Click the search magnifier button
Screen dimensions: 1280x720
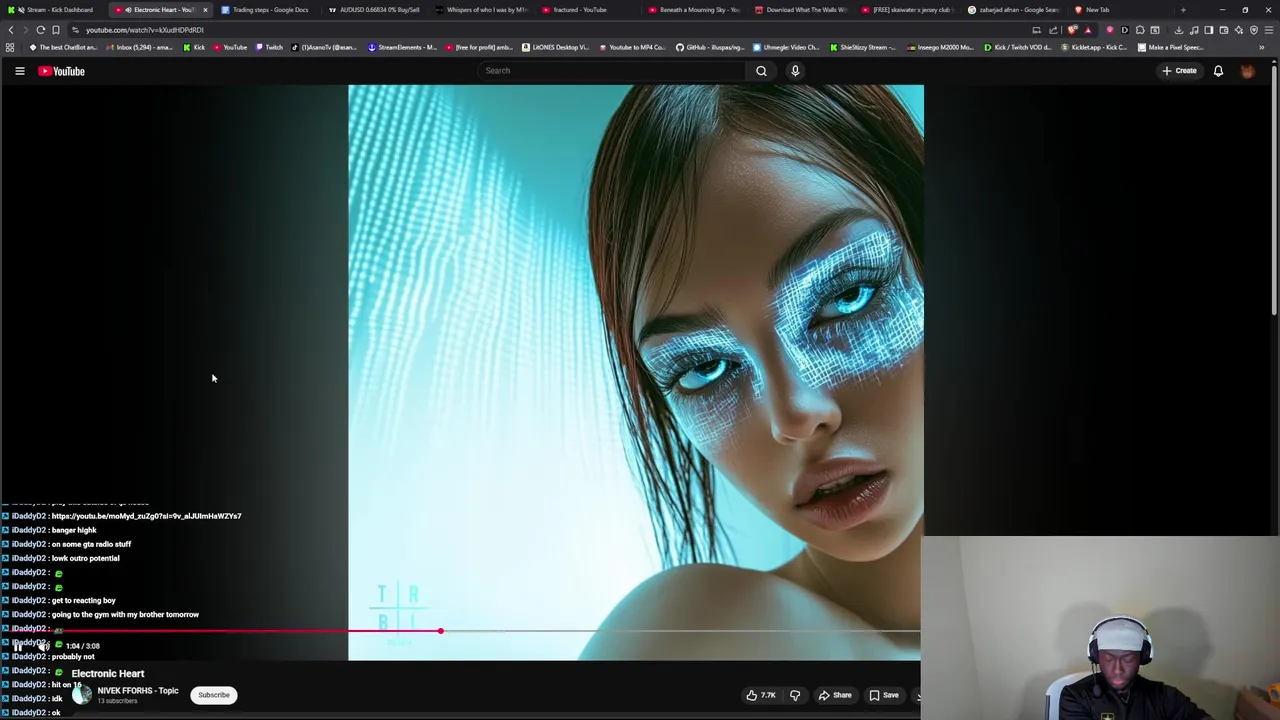[x=761, y=71]
